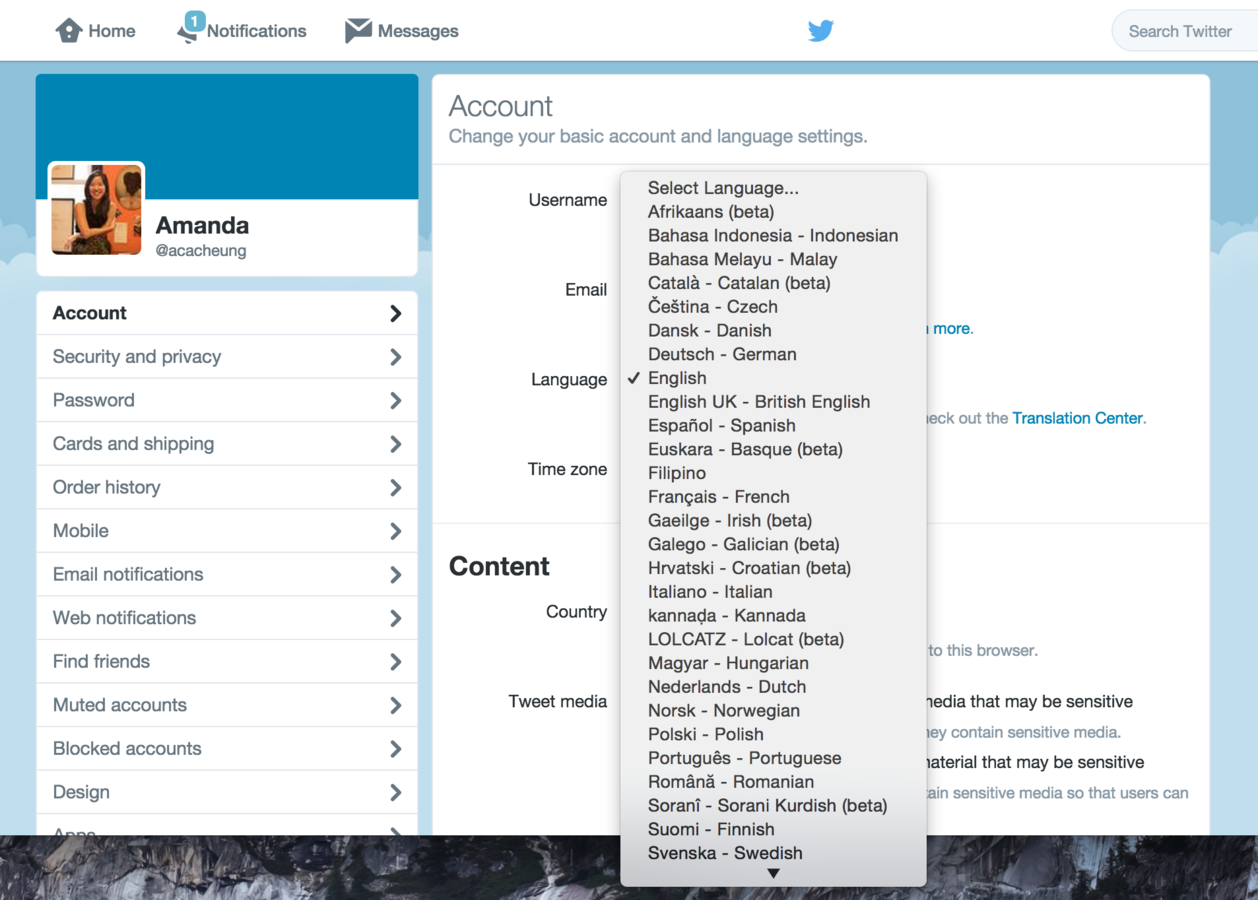Select Français - French language
This screenshot has height=900, width=1258.
773,497
